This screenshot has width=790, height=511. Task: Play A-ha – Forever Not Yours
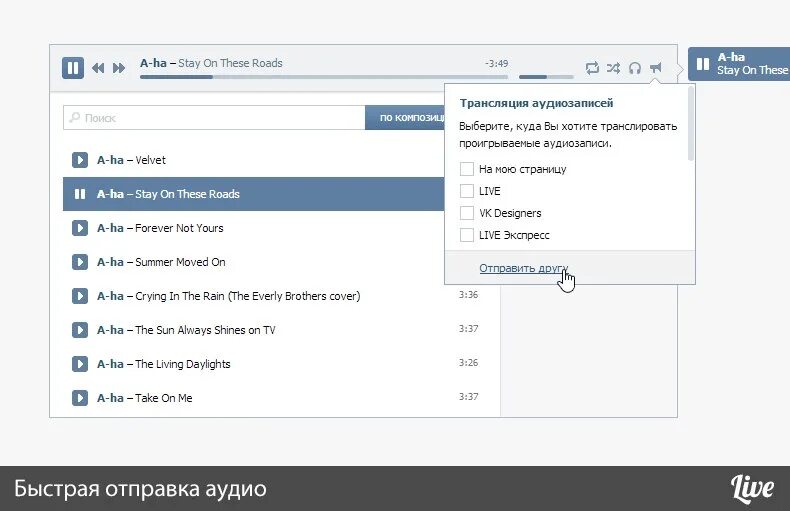click(80, 228)
